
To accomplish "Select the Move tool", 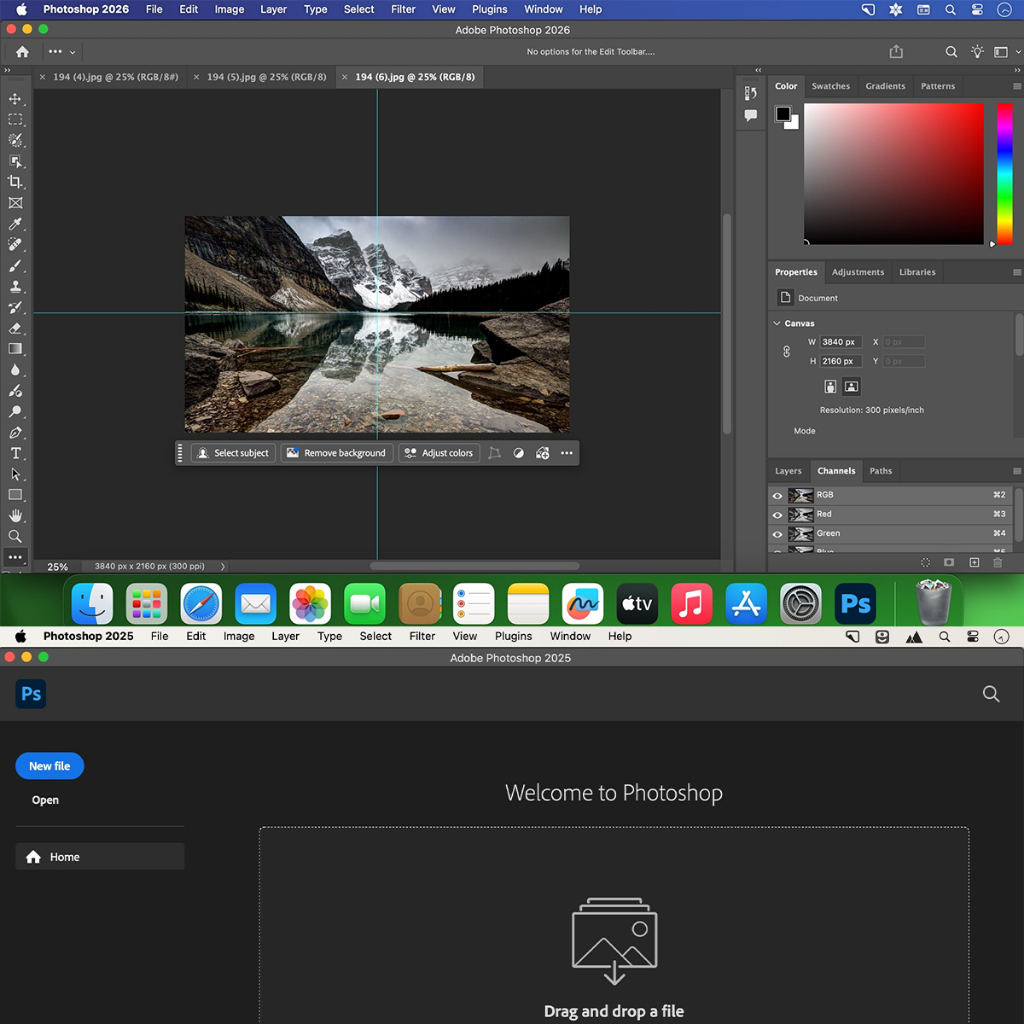I will [15, 99].
